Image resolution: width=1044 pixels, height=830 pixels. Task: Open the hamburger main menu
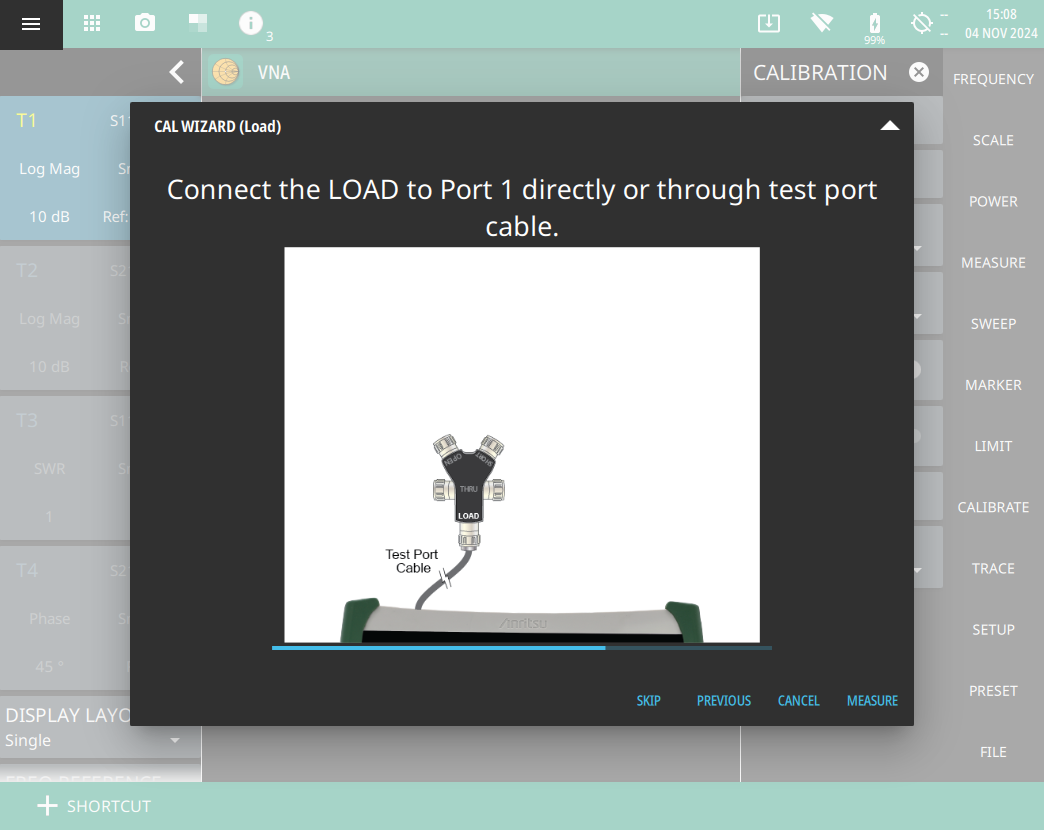31,24
